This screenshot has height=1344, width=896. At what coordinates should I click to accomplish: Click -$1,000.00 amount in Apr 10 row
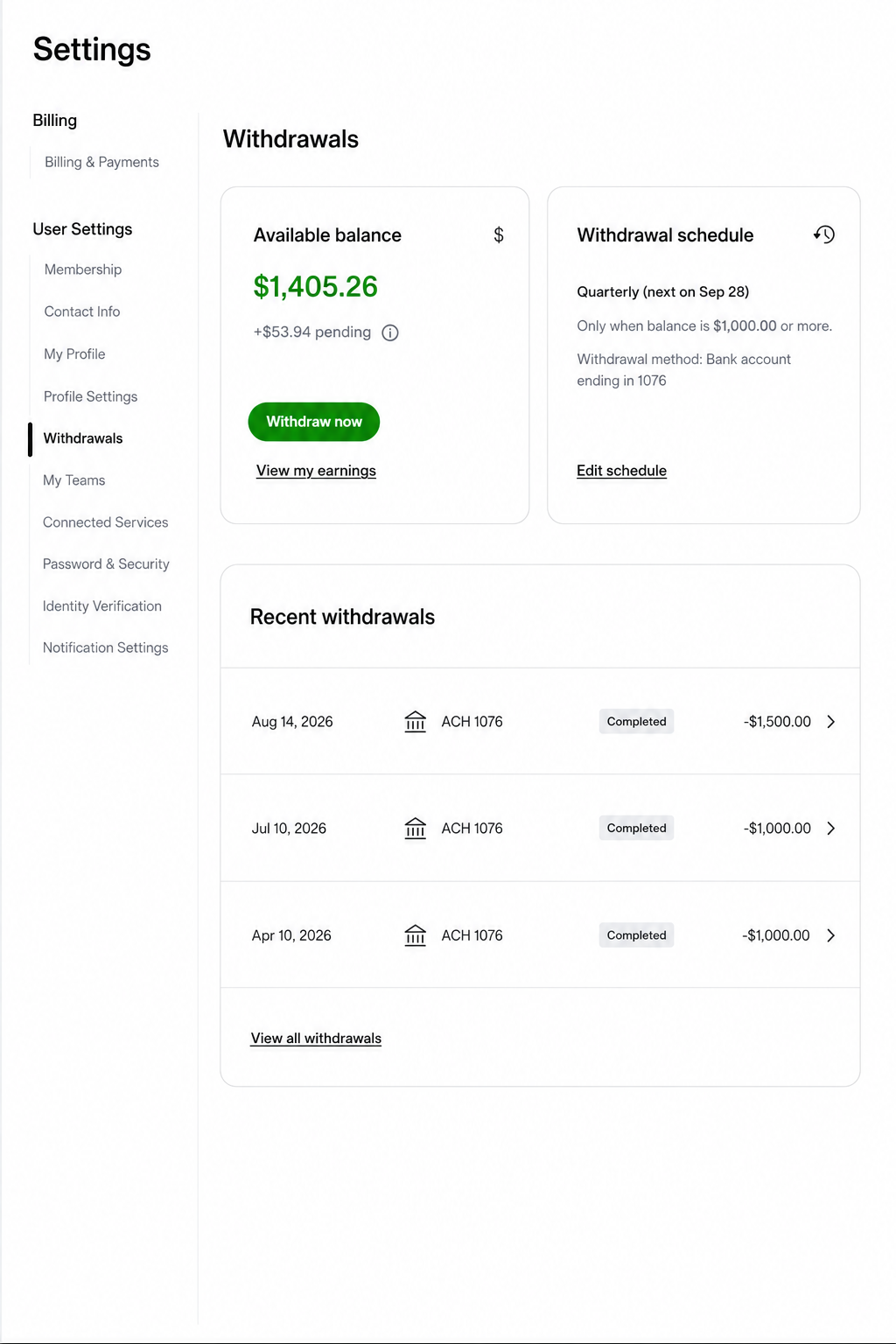pos(776,935)
